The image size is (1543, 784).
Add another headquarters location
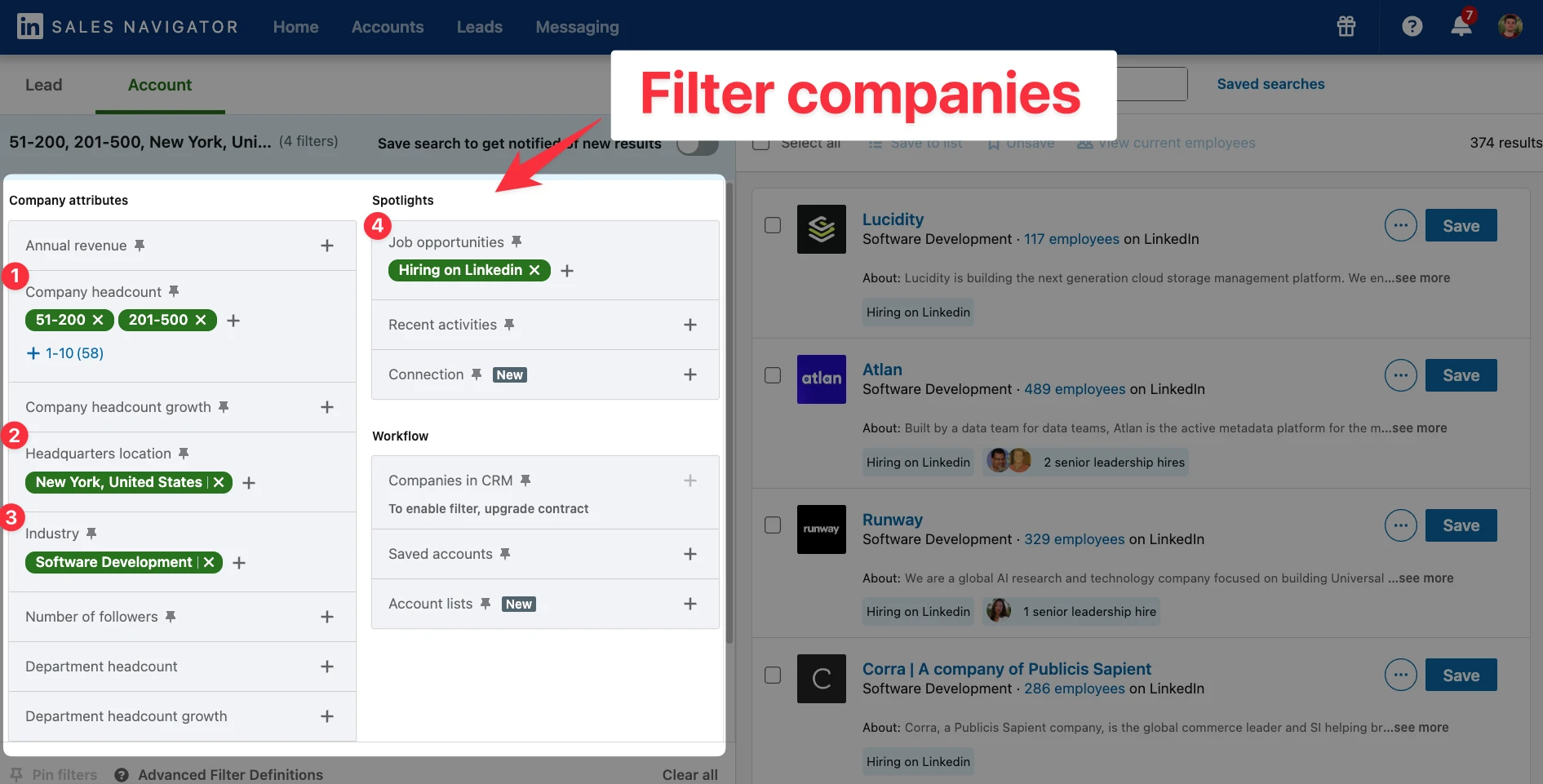249,483
